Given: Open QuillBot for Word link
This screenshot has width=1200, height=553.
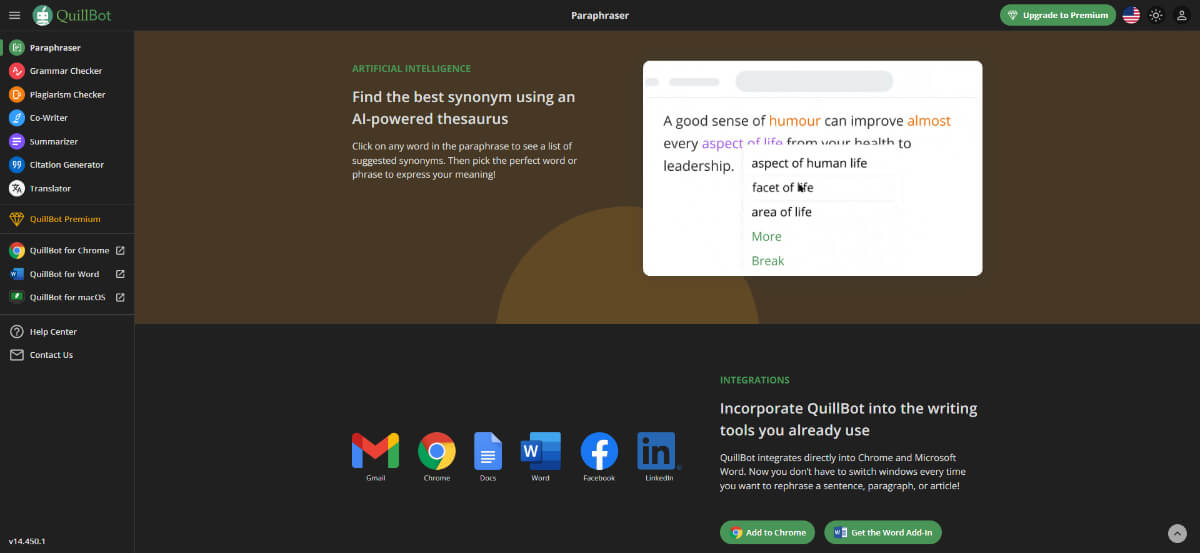Looking at the screenshot, I should (67, 274).
